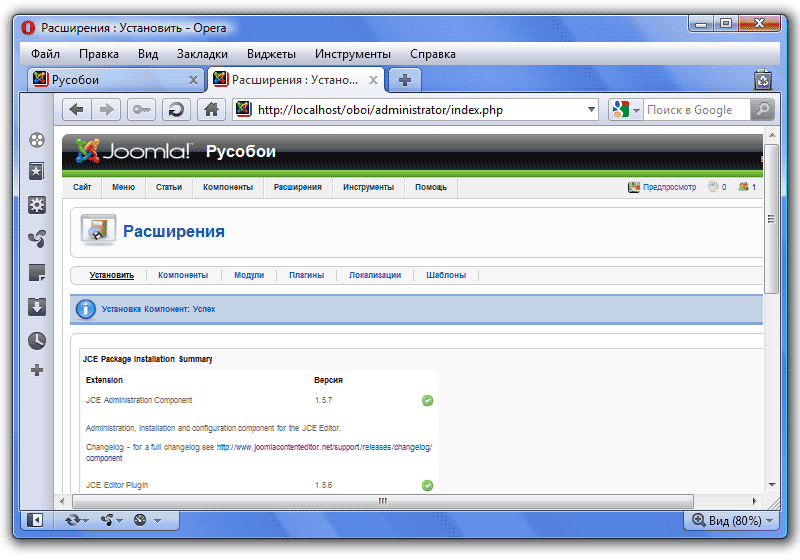
Task: Click the Wand password key button
Action: tap(141, 110)
